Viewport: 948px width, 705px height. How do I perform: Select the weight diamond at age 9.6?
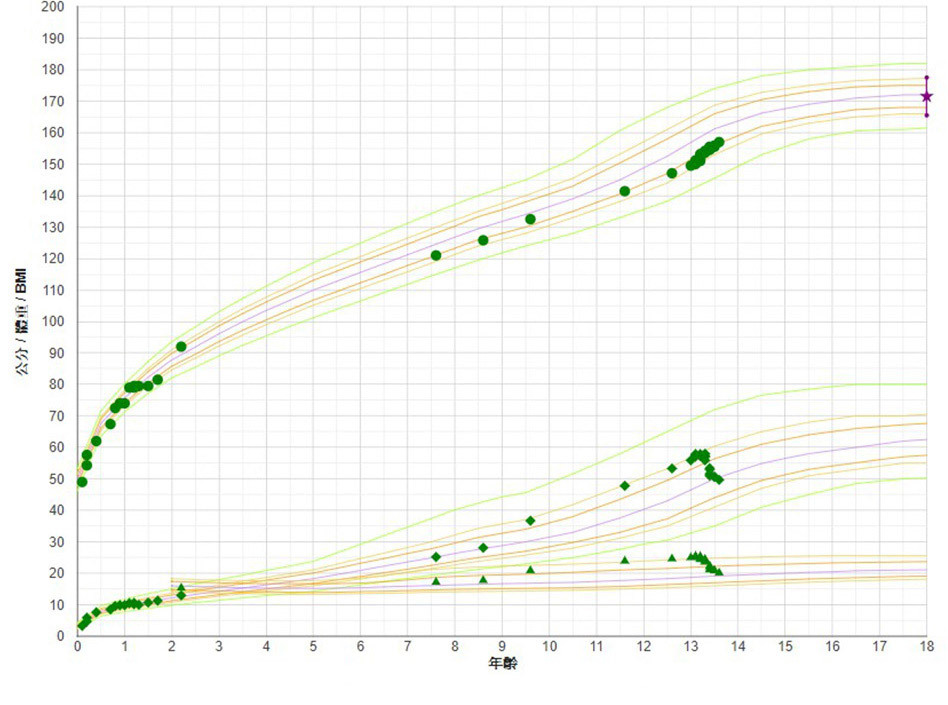point(530,521)
